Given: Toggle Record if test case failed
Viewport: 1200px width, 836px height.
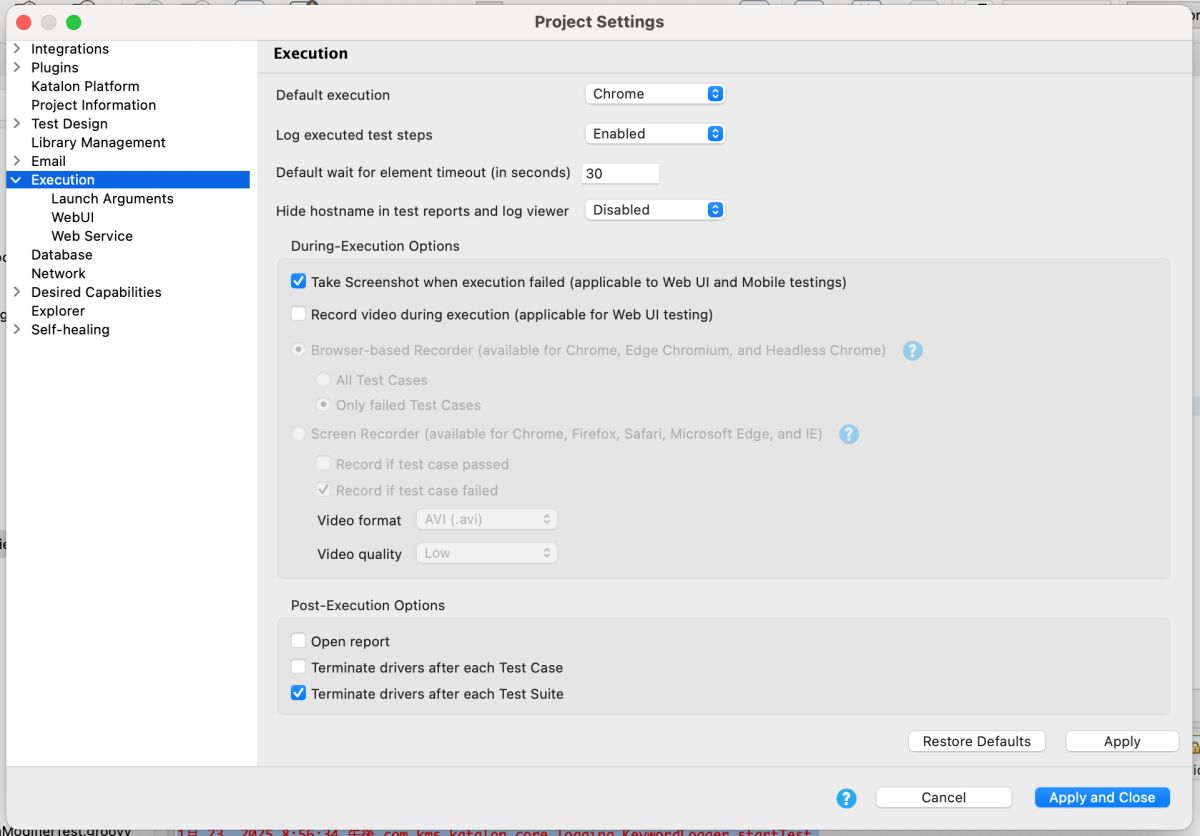Looking at the screenshot, I should (323, 490).
